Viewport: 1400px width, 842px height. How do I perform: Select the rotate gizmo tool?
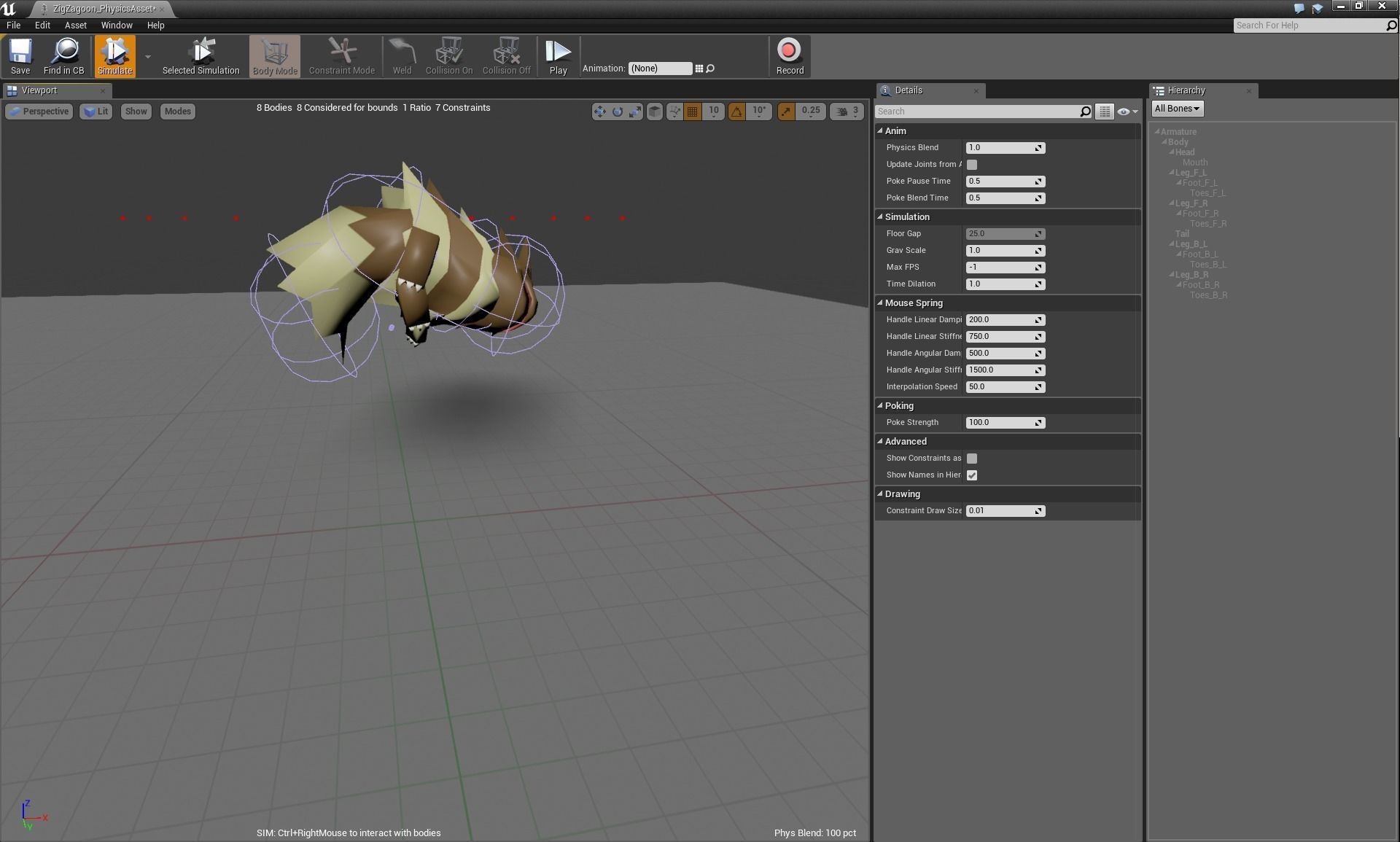pos(618,112)
